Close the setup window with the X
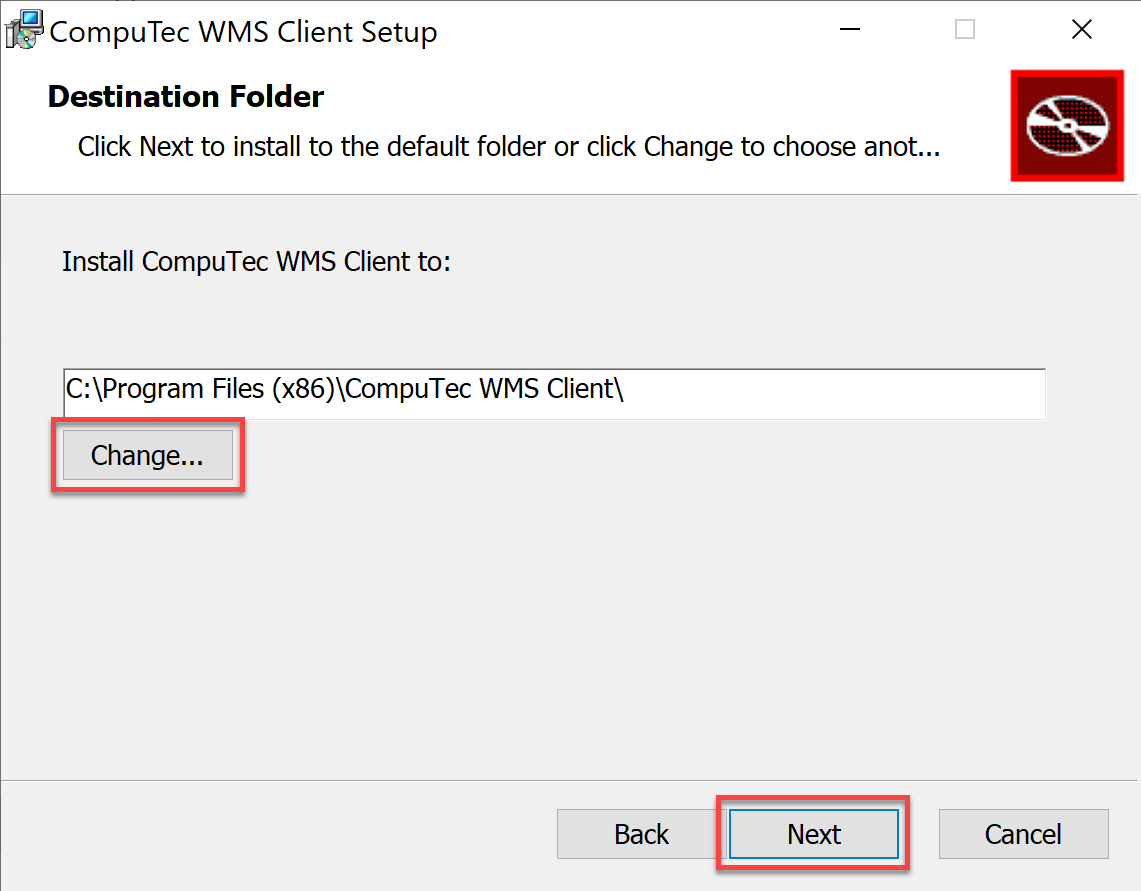The height and width of the screenshot is (891, 1141). point(1081,30)
